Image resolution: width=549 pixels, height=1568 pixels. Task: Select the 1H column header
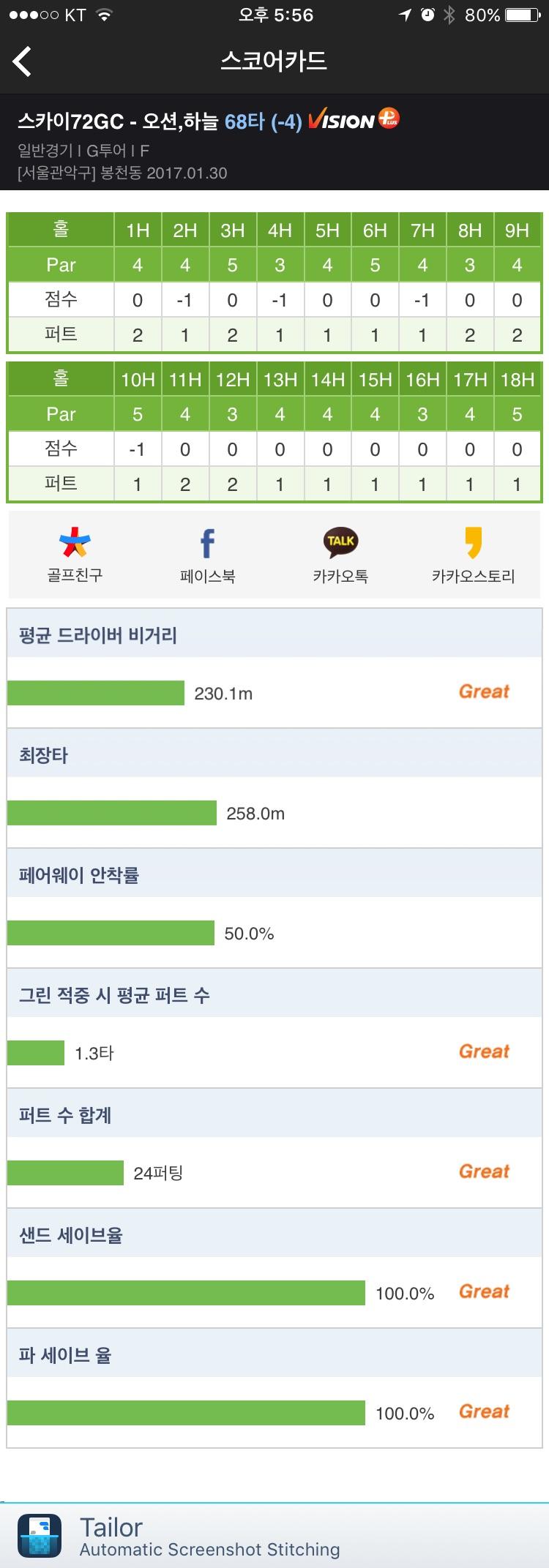pyautogui.click(x=138, y=230)
